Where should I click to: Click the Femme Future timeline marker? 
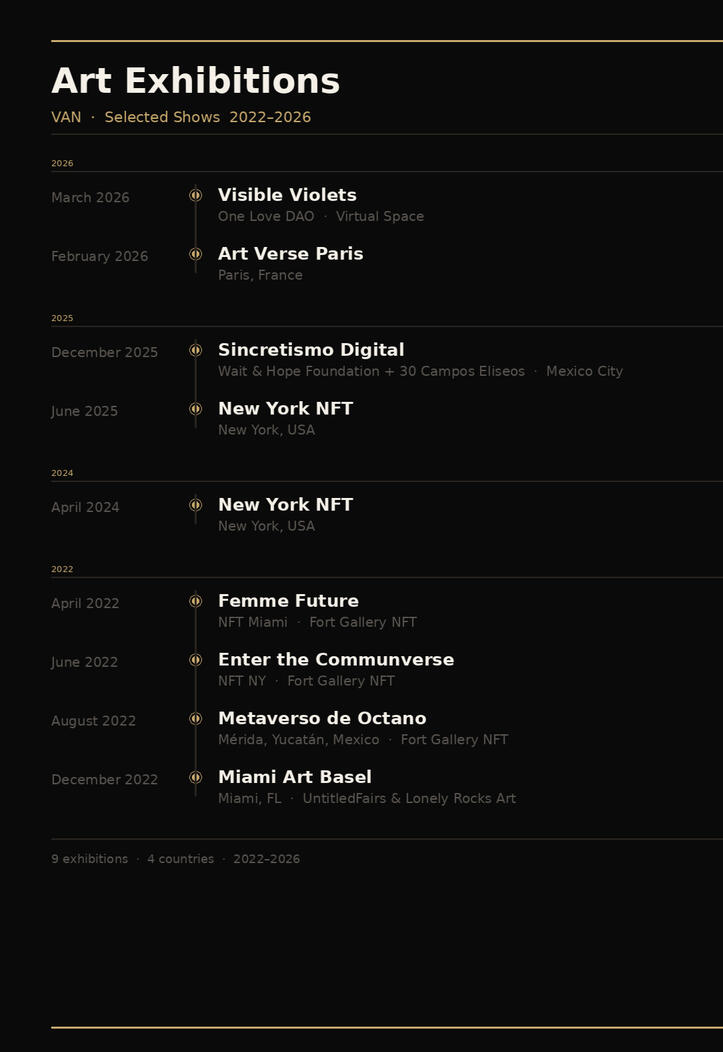[x=195, y=601]
